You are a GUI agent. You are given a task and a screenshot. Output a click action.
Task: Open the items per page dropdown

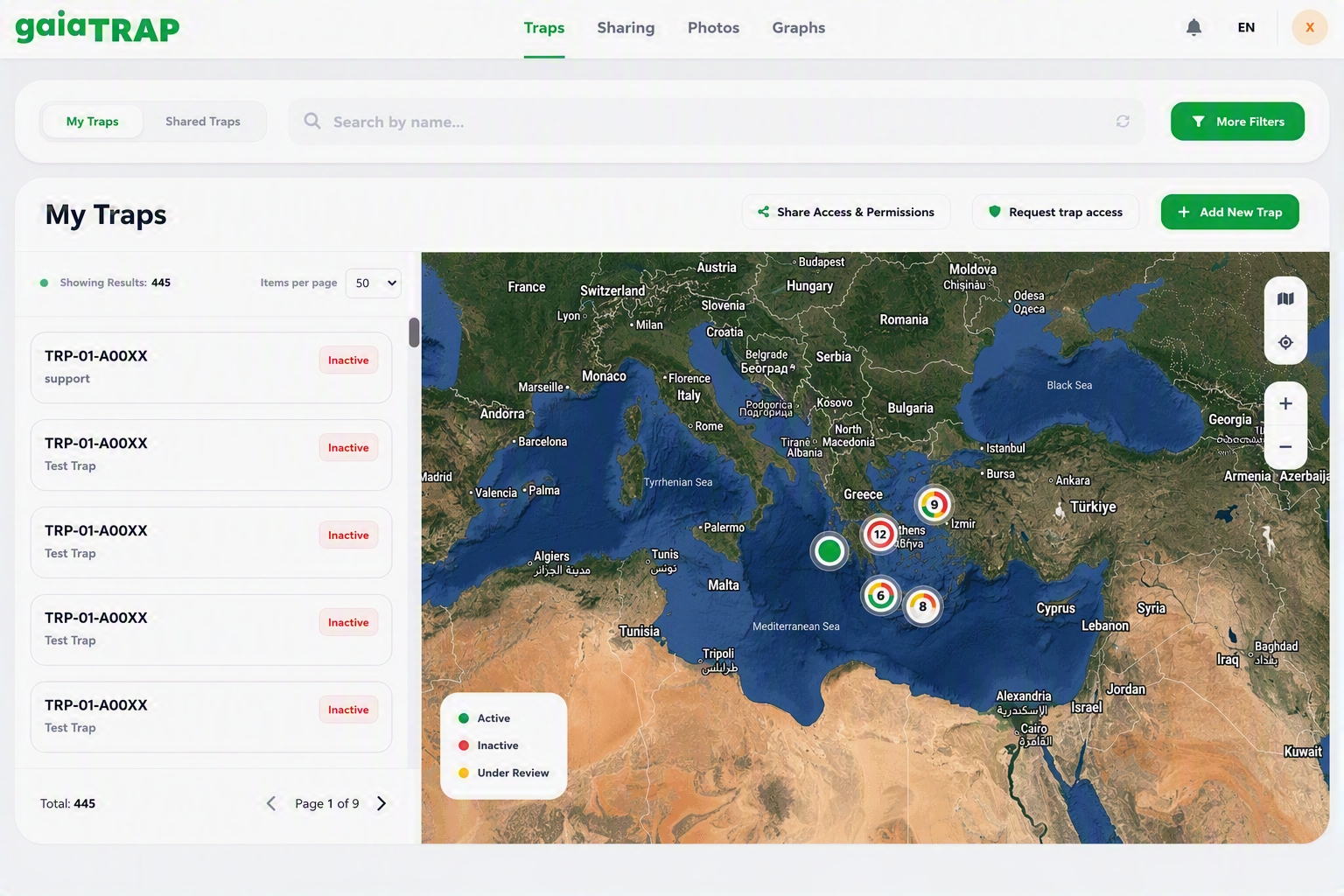[x=374, y=283]
